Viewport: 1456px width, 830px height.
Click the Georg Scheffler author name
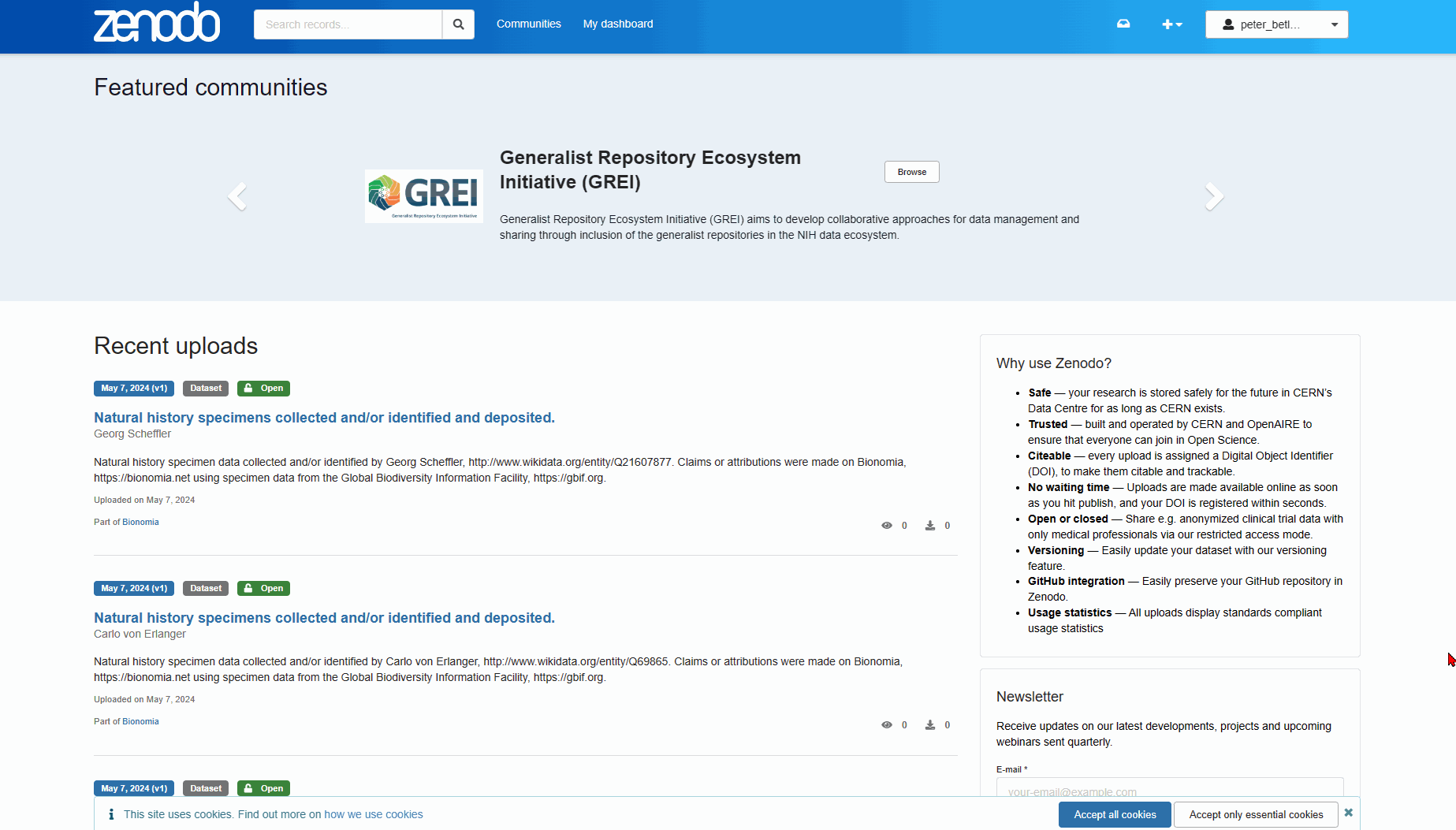[132, 434]
